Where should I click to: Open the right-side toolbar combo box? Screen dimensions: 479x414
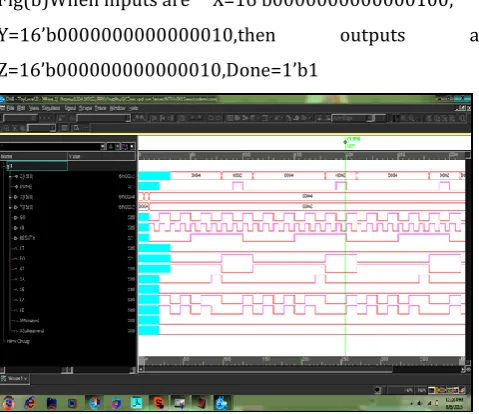(354, 118)
